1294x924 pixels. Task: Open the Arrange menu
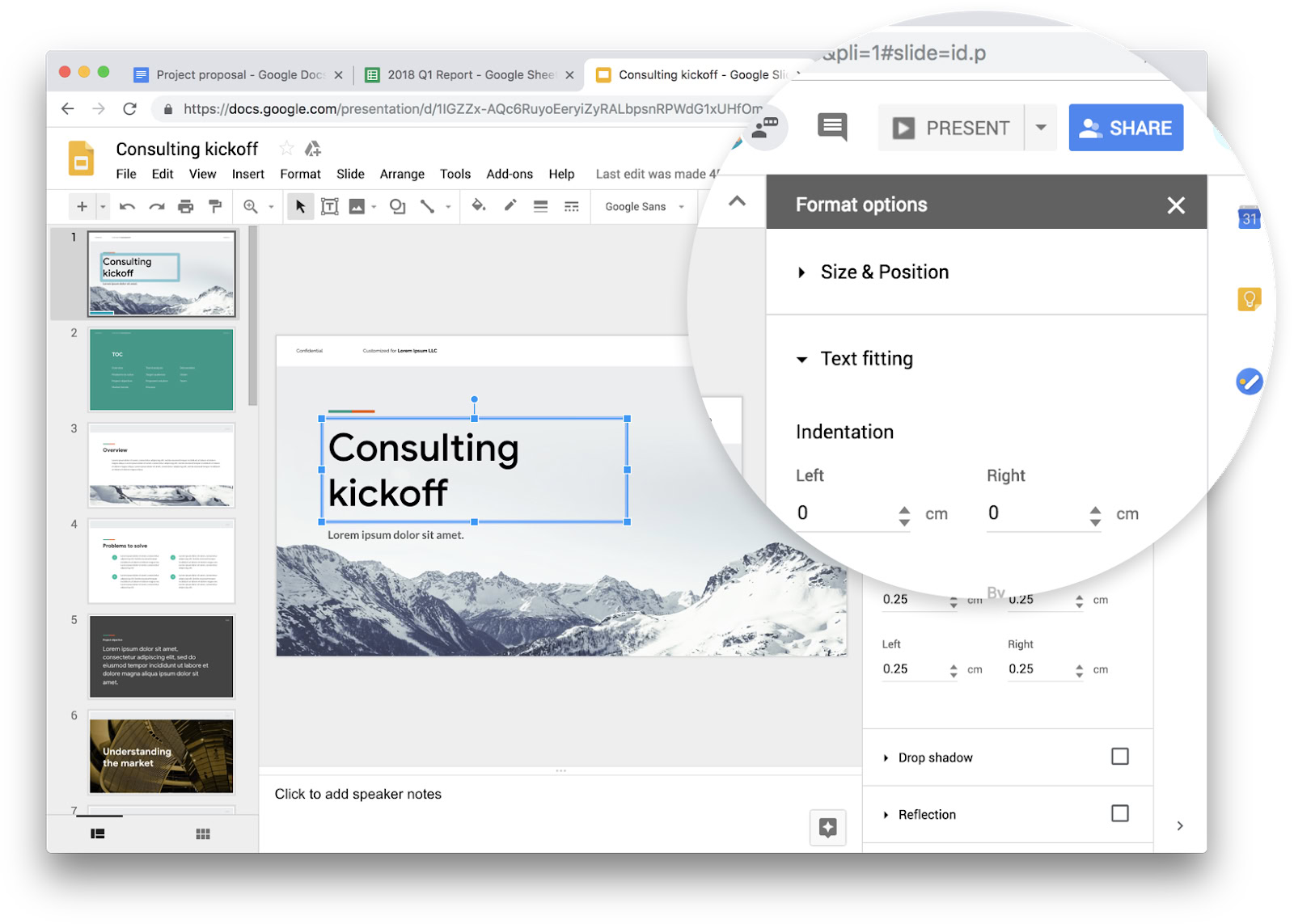402,174
